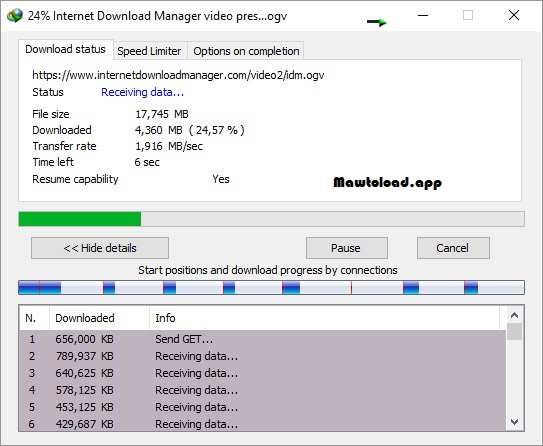Click the Receiving data... status text

coord(142,92)
